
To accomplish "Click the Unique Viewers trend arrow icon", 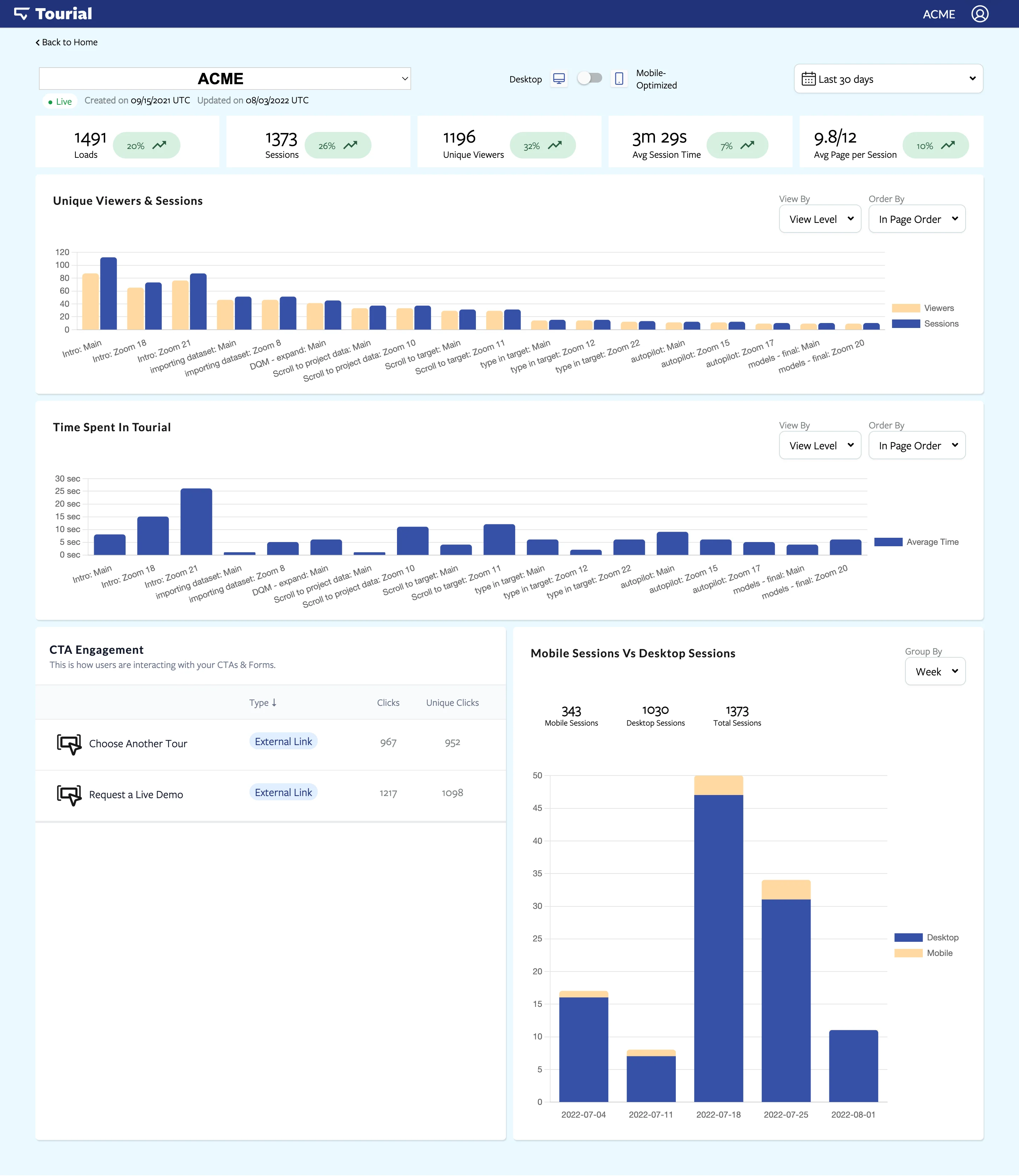I will (554, 145).
